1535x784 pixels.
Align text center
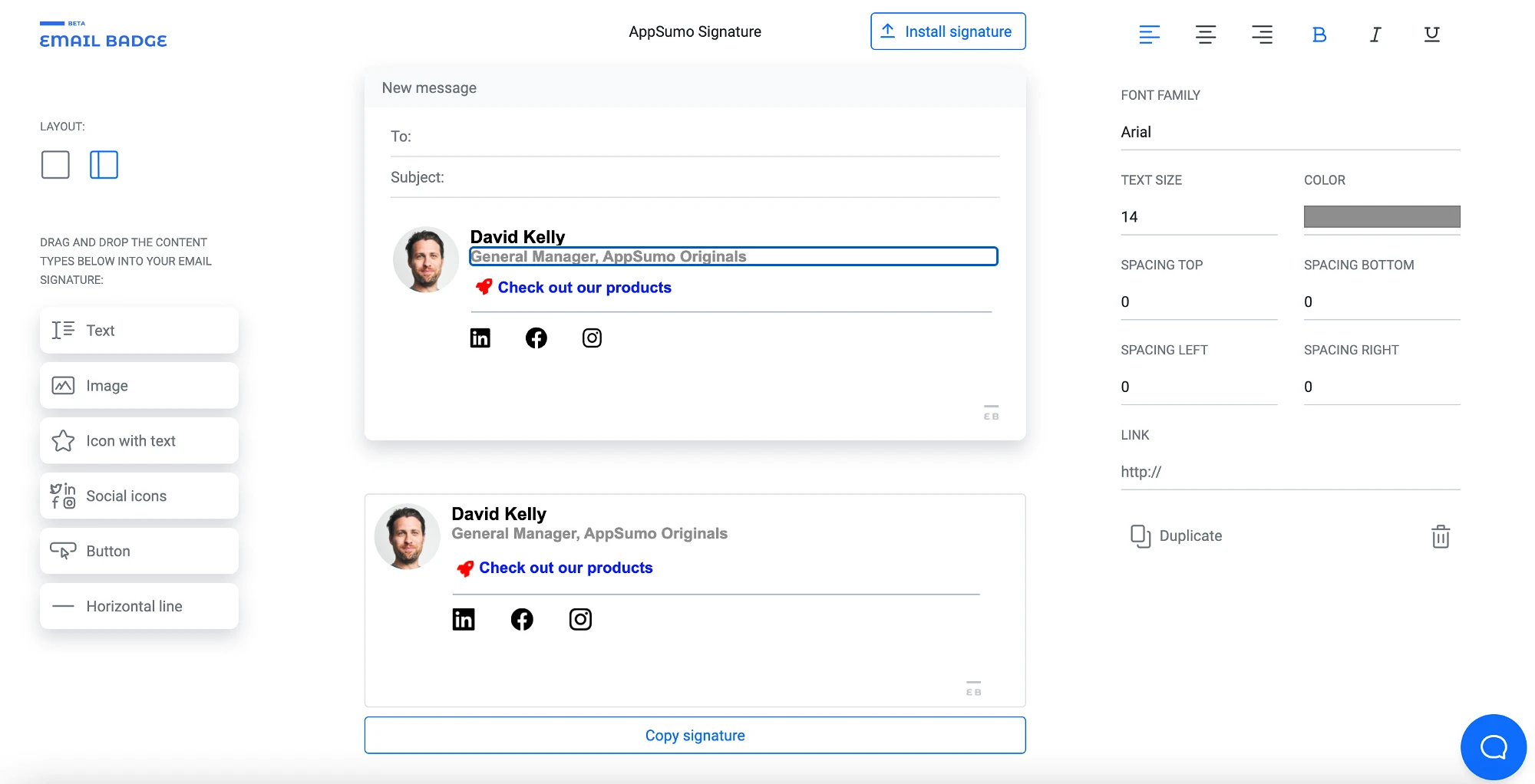1206,35
